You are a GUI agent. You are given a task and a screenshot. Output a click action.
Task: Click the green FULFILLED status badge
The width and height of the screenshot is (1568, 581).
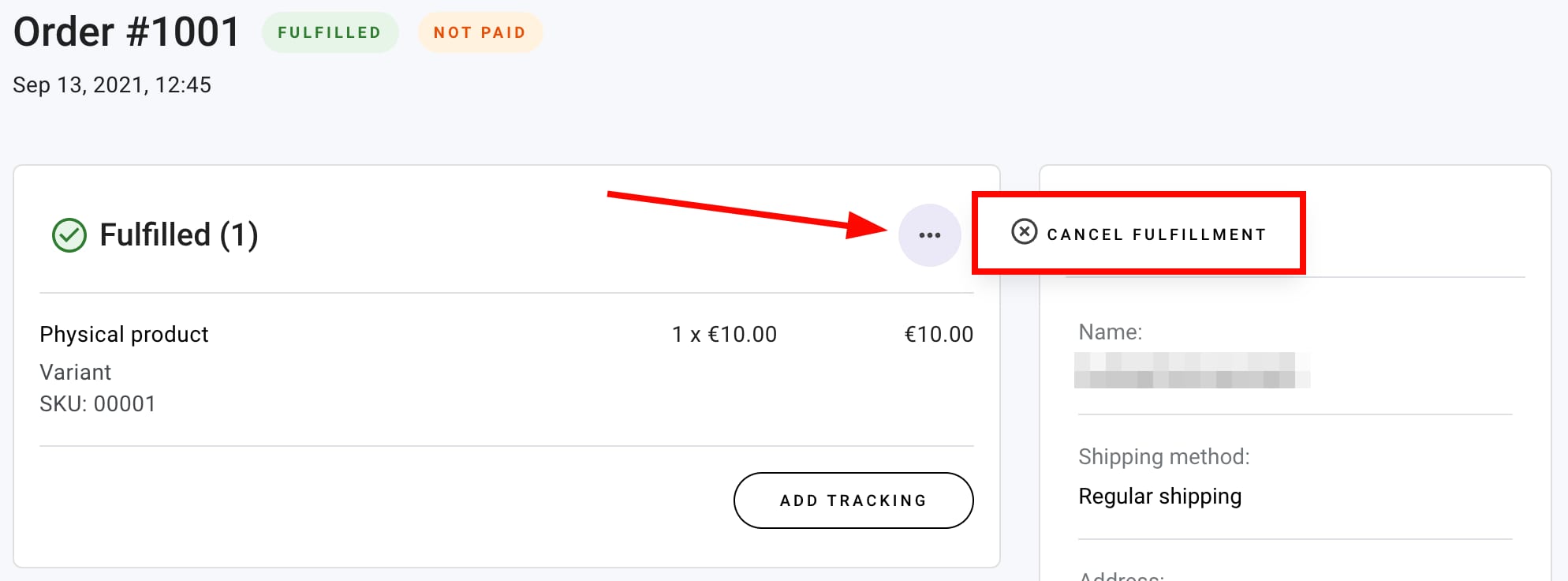click(x=330, y=32)
